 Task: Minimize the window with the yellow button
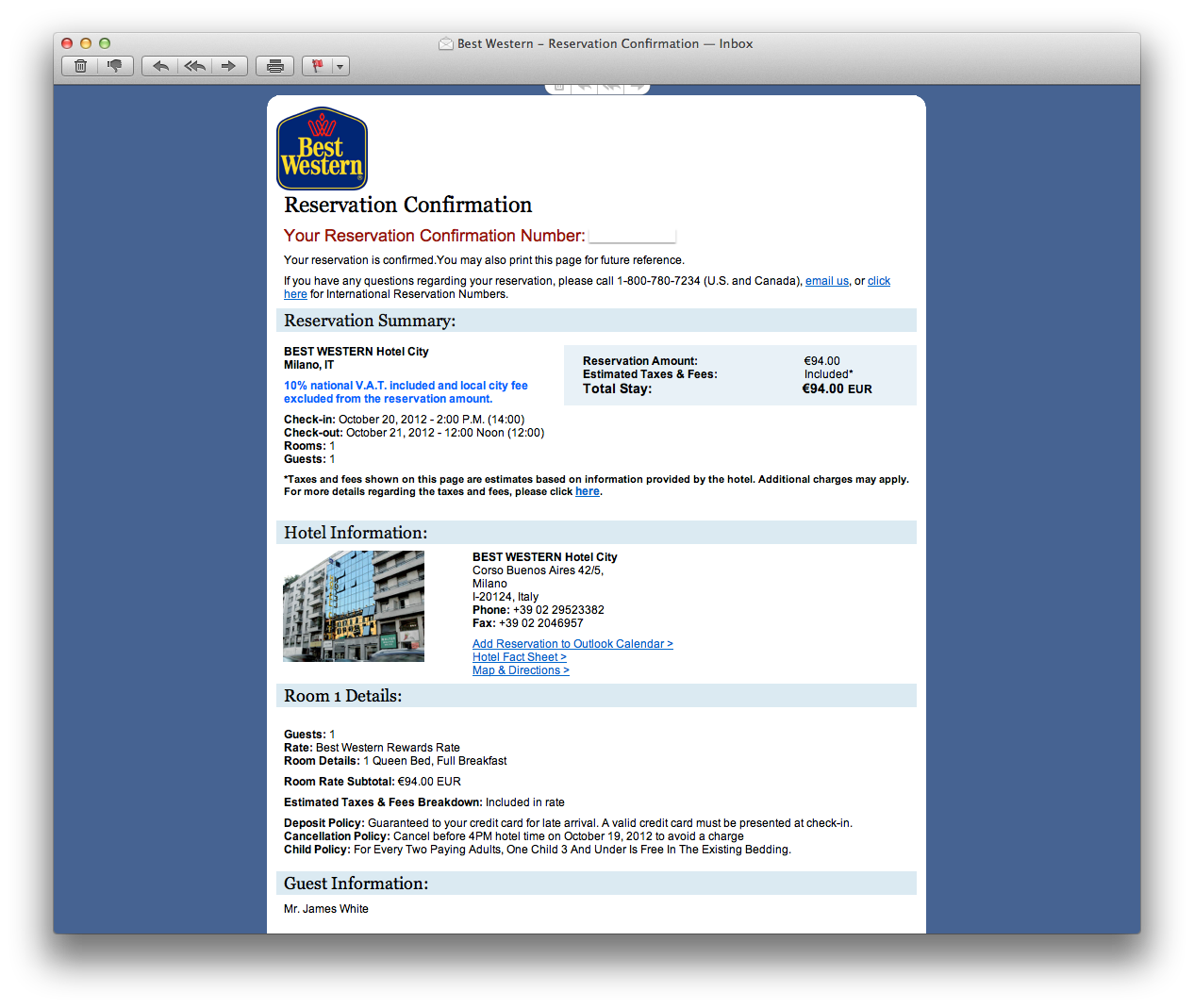coord(86,43)
